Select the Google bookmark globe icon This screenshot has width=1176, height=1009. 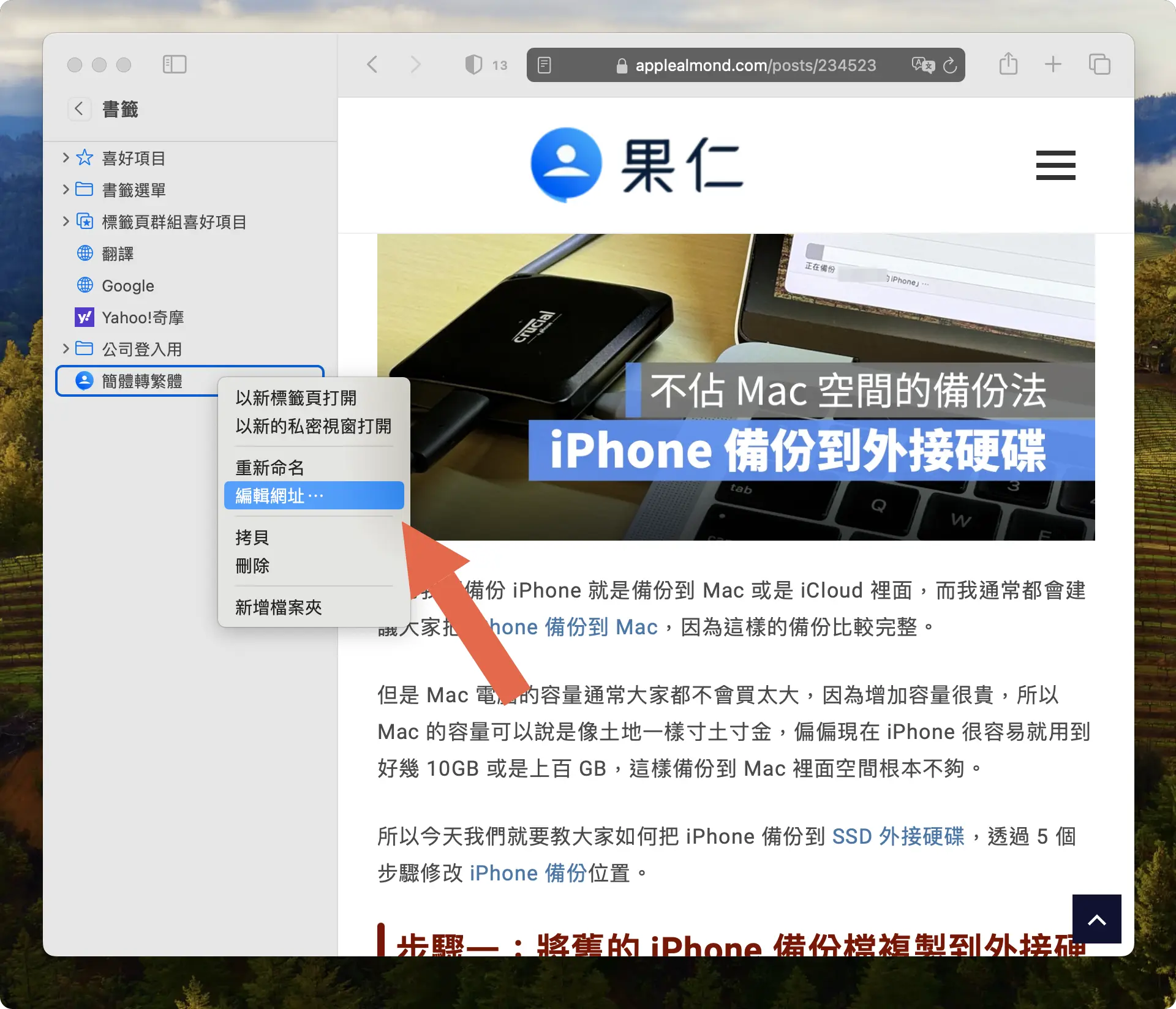pos(85,285)
